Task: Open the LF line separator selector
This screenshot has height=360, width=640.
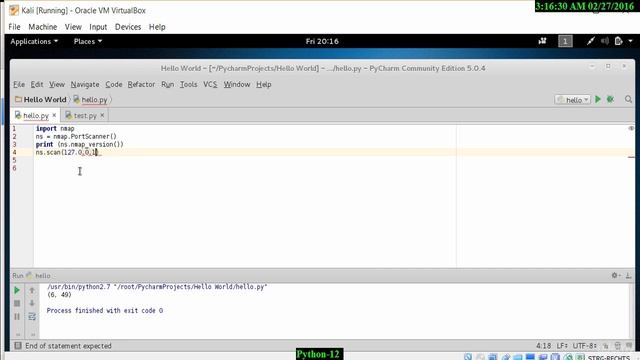Action: pyautogui.click(x=562, y=346)
